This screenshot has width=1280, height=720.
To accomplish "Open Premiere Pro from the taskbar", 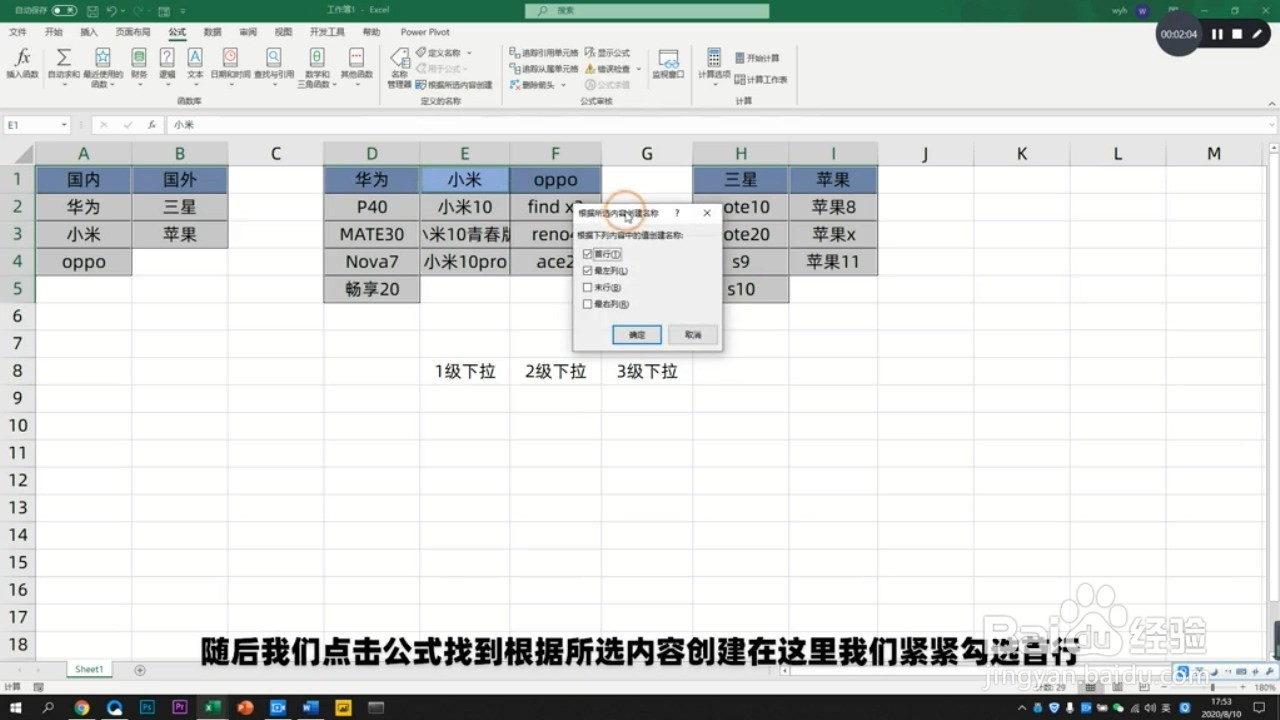I will click(x=180, y=707).
